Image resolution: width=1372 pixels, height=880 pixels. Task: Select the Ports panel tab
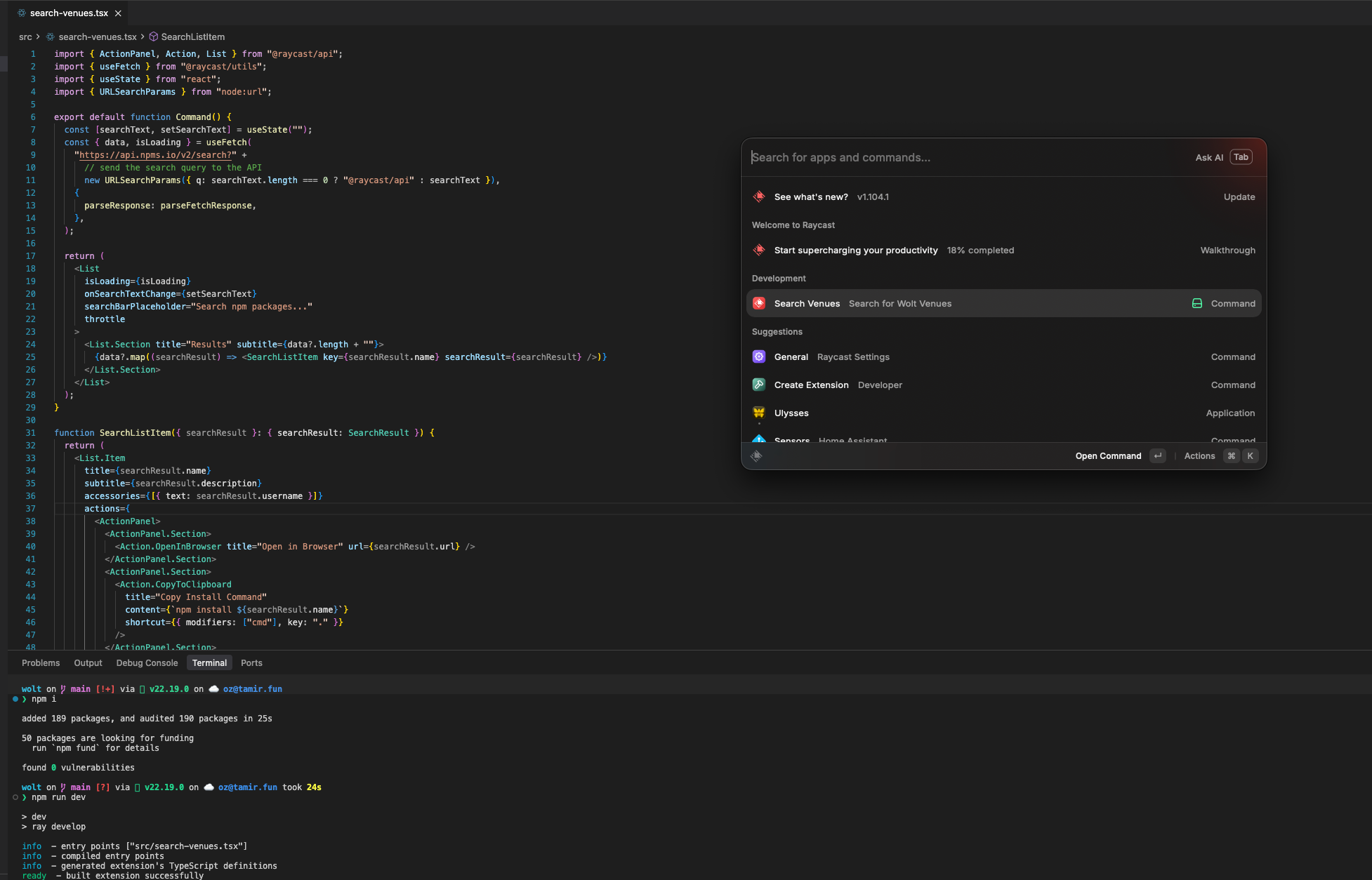[251, 662]
